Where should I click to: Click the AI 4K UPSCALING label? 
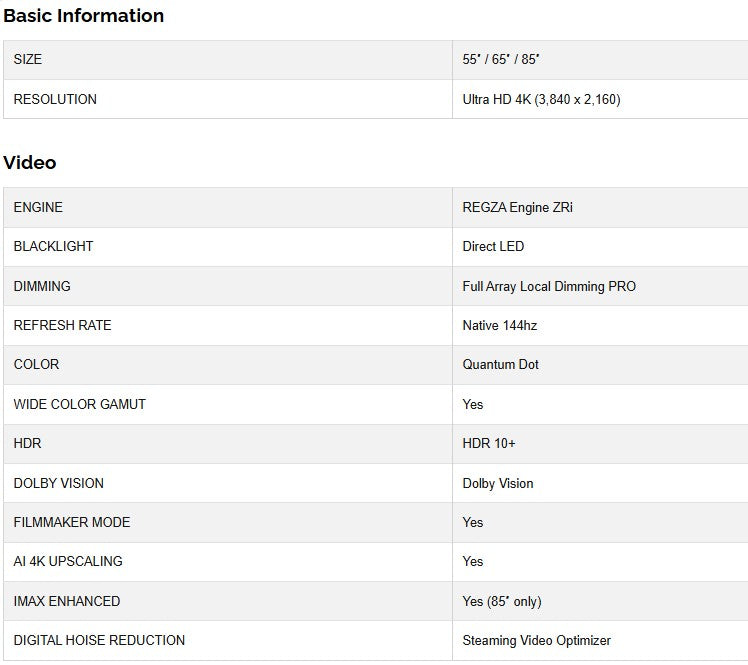(x=68, y=561)
